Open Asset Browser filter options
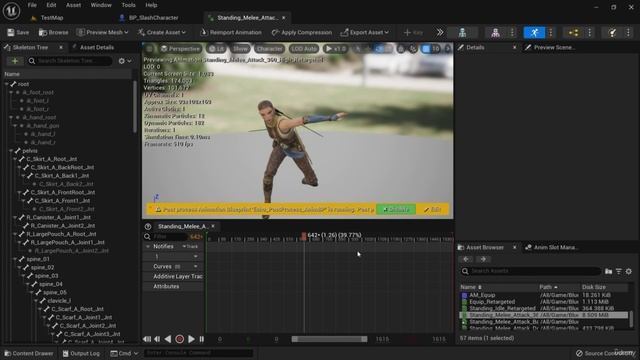 tap(619, 271)
